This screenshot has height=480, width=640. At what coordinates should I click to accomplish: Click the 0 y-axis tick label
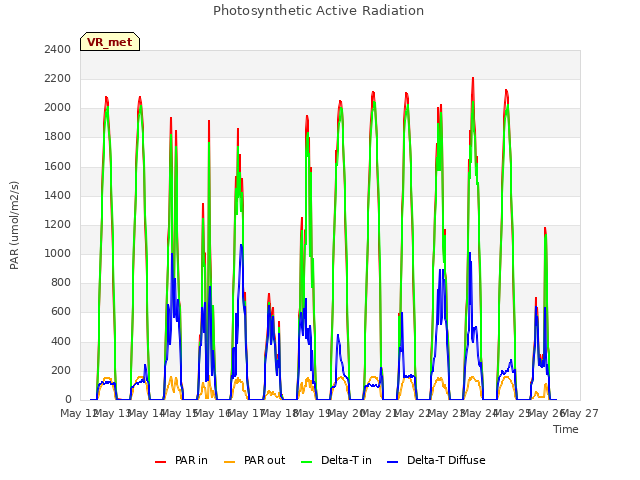[x=68, y=400]
